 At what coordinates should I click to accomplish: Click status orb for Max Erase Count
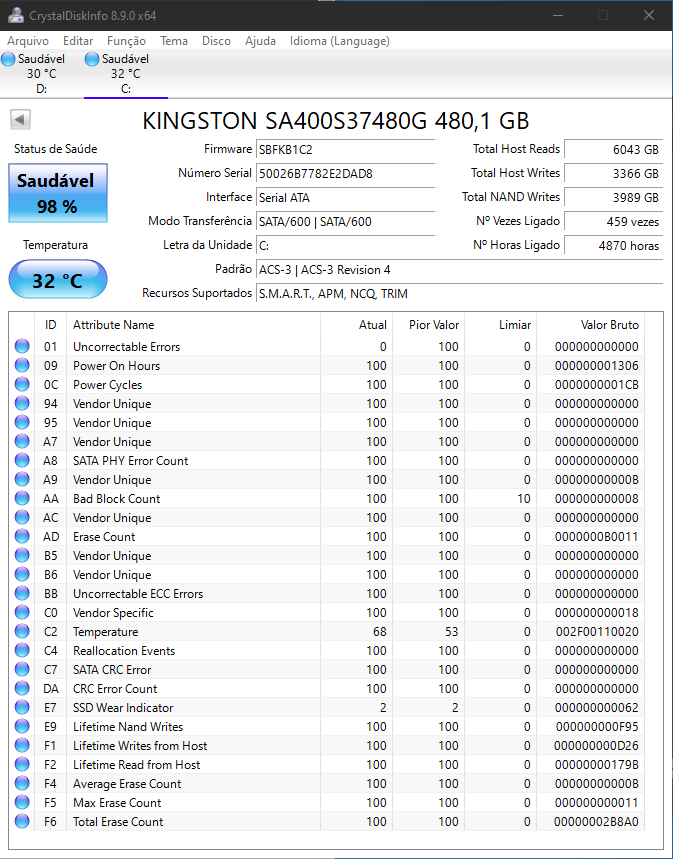click(22, 802)
